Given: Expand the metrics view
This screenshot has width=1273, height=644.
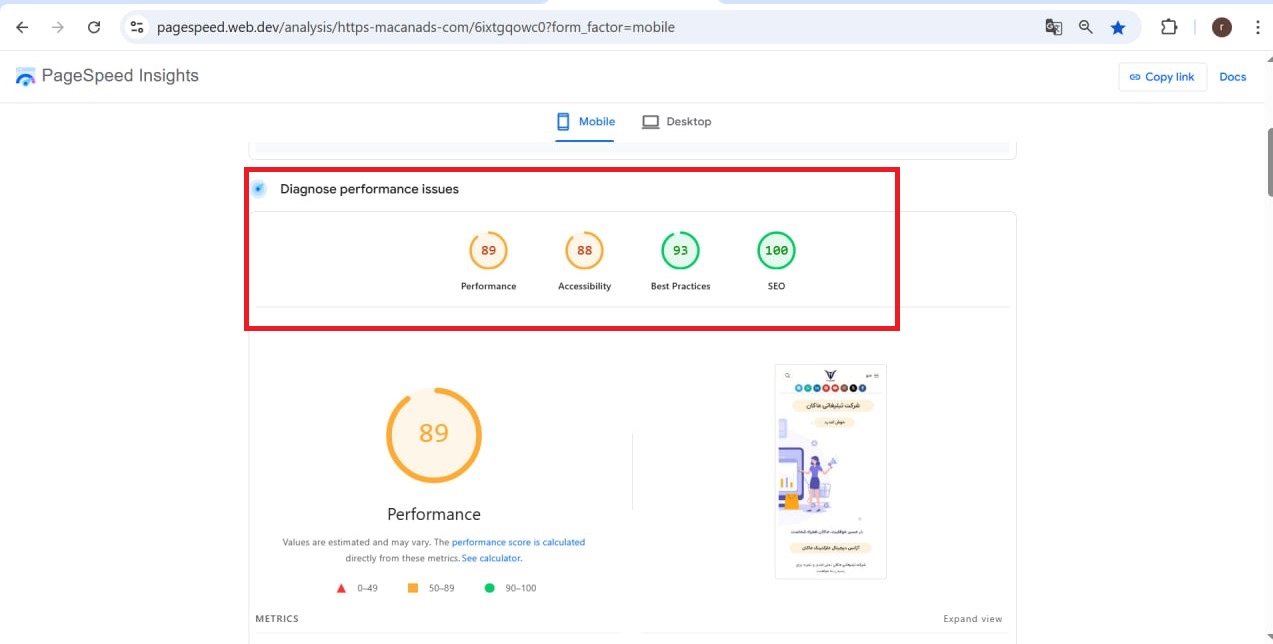Looking at the screenshot, I should click(972, 619).
